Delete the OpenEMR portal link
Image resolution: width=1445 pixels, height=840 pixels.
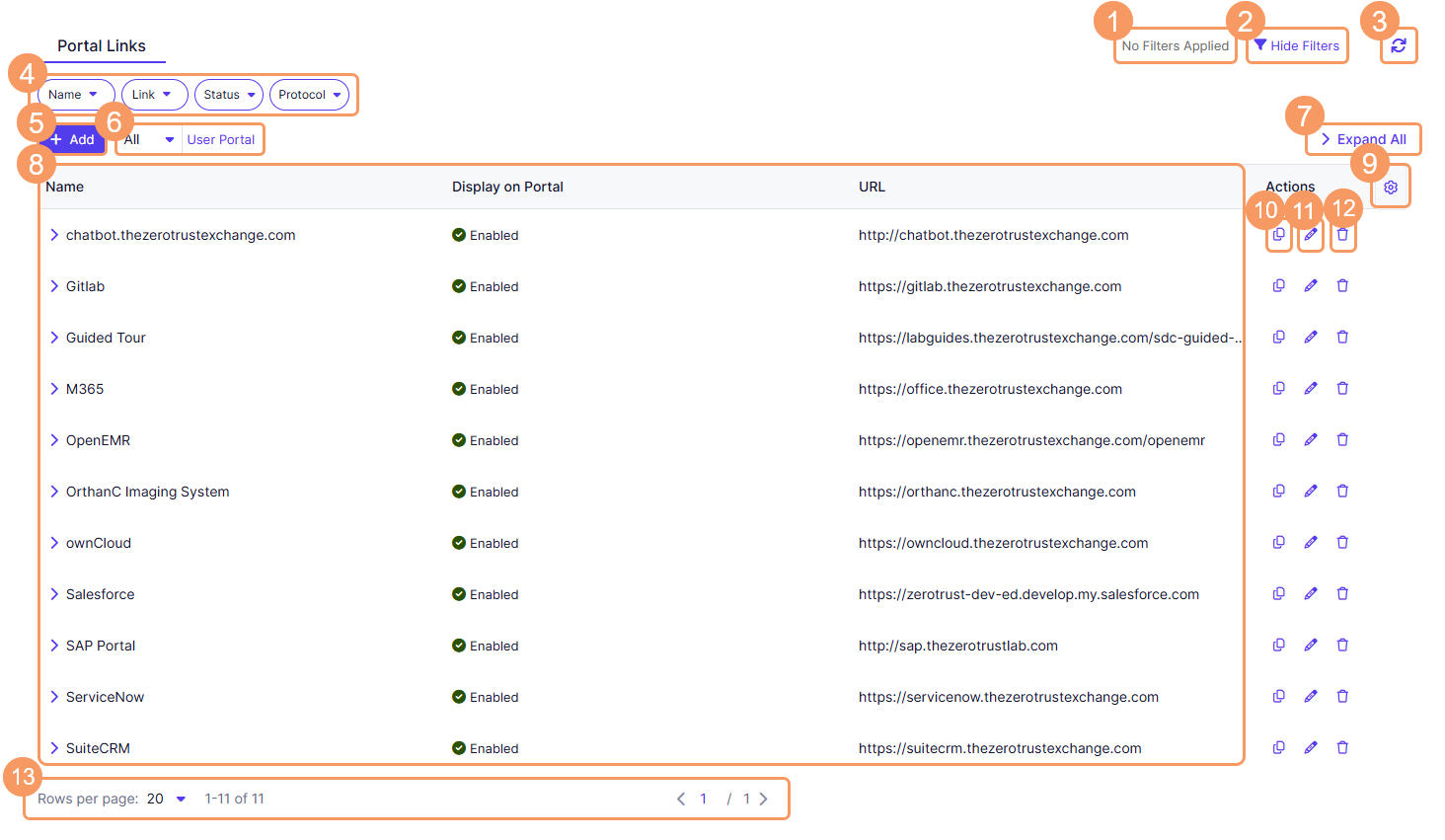pyautogui.click(x=1342, y=440)
